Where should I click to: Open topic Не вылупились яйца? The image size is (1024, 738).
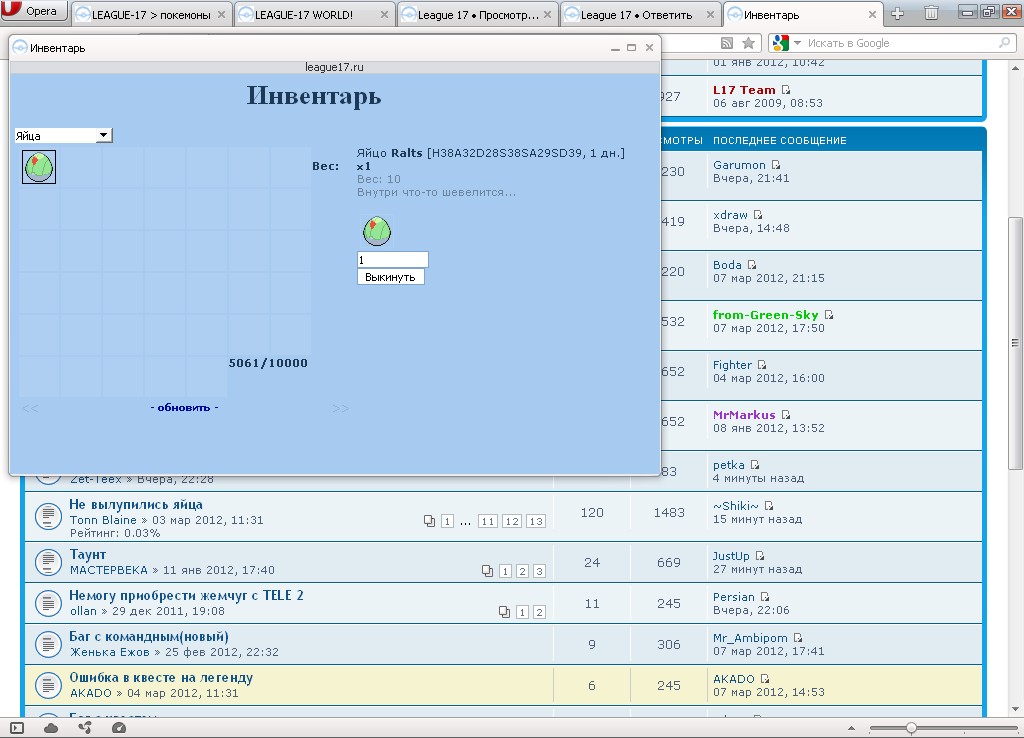[136, 504]
